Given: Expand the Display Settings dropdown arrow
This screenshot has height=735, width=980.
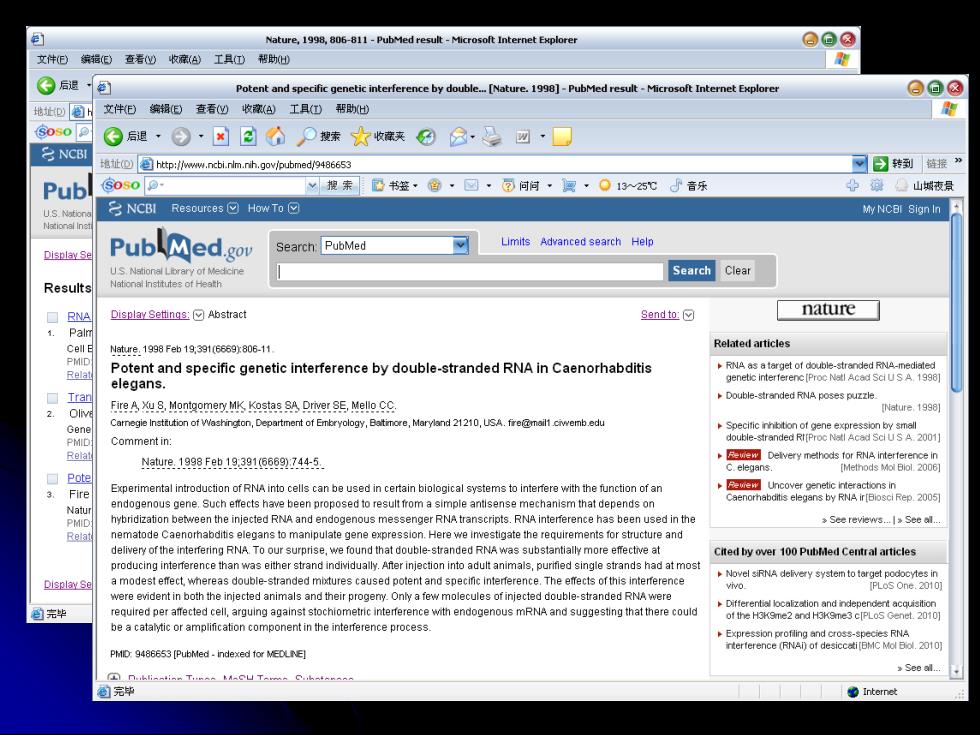Looking at the screenshot, I should pos(198,315).
